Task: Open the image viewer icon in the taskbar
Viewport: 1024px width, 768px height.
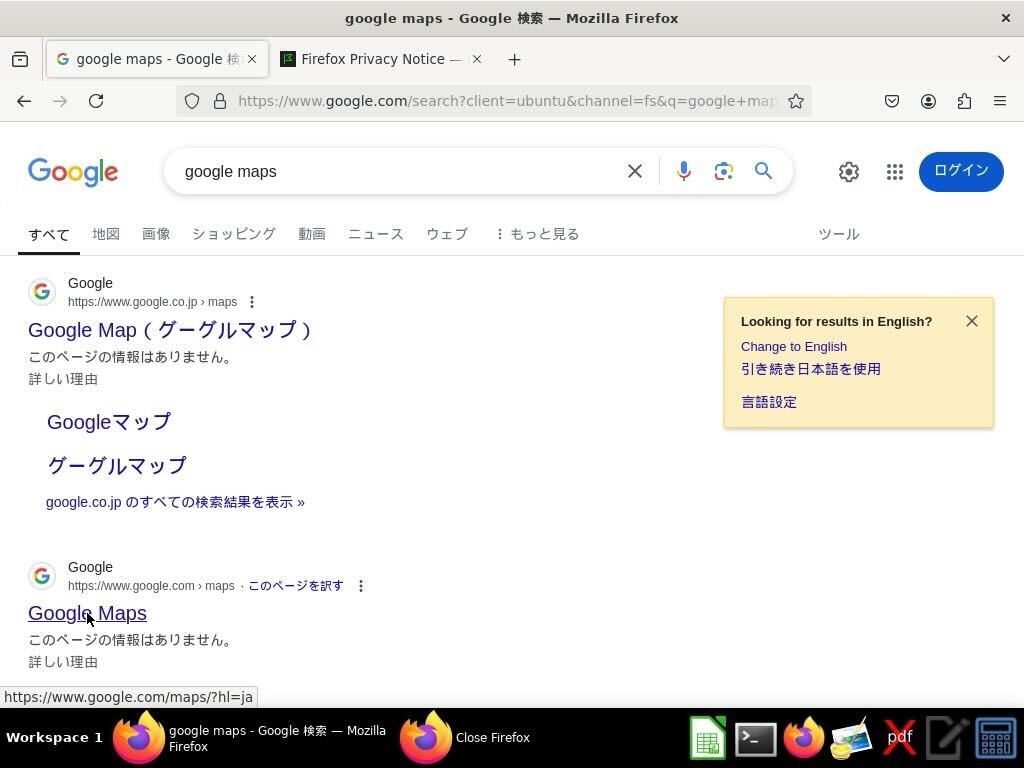Action: pyautogui.click(x=851, y=739)
